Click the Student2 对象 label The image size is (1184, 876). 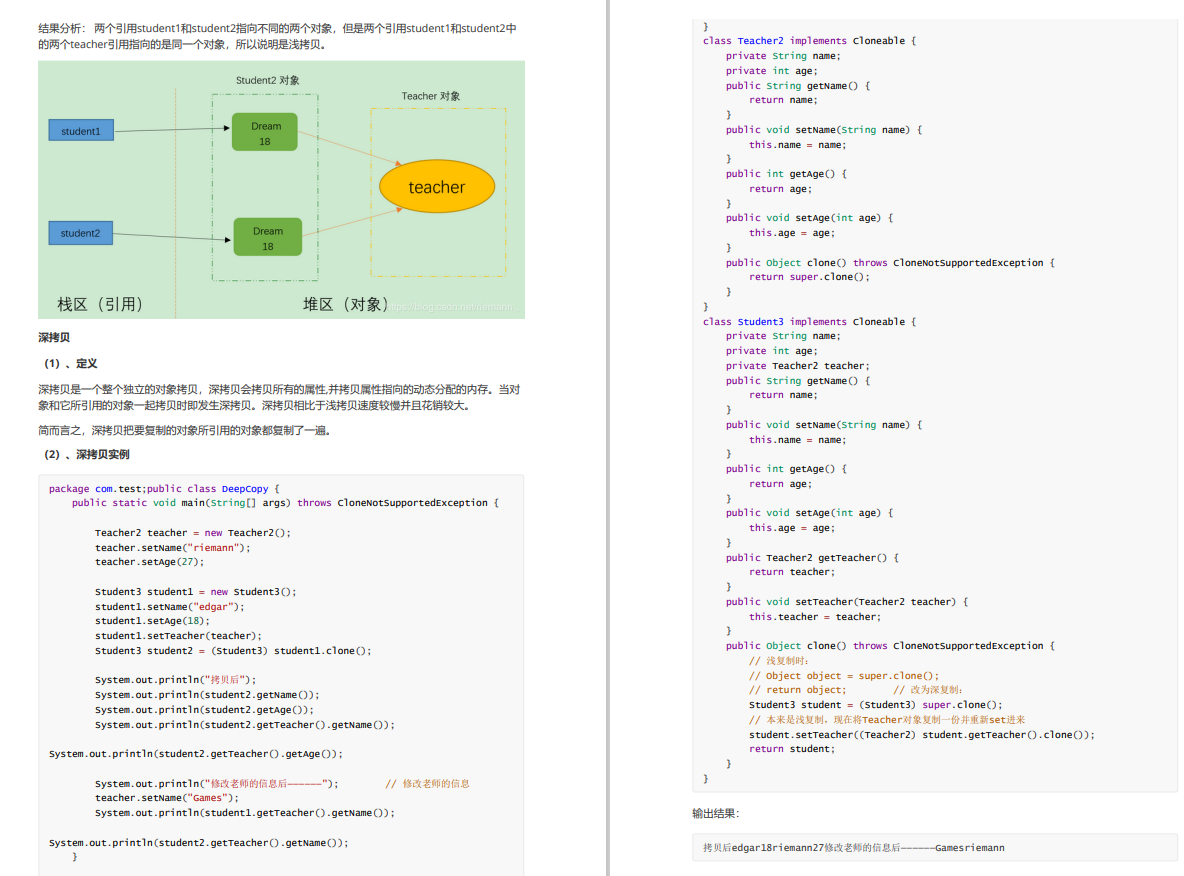[267, 80]
